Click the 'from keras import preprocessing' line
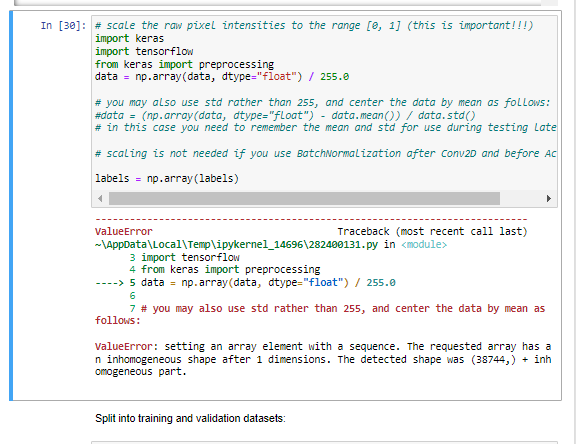The width and height of the screenshot is (576, 444). (x=184, y=64)
